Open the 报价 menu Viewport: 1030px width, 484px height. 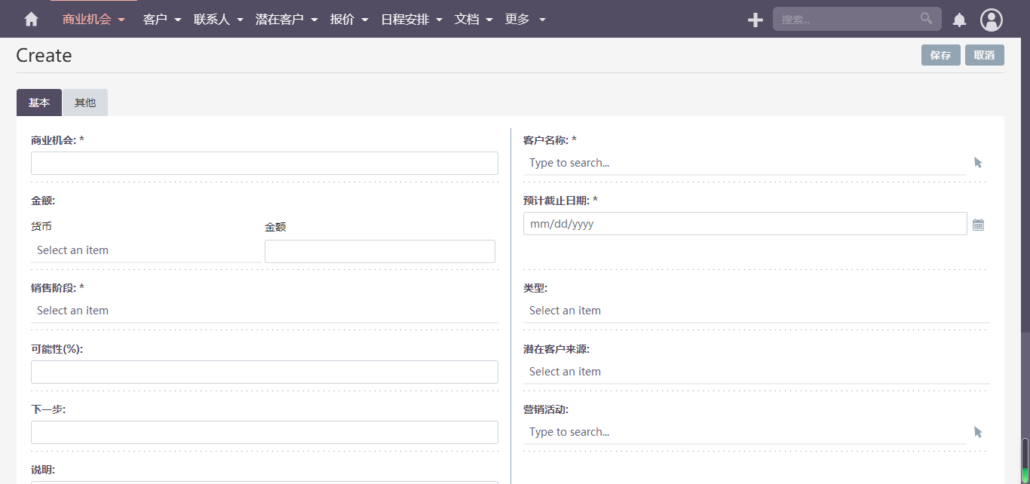pos(349,19)
